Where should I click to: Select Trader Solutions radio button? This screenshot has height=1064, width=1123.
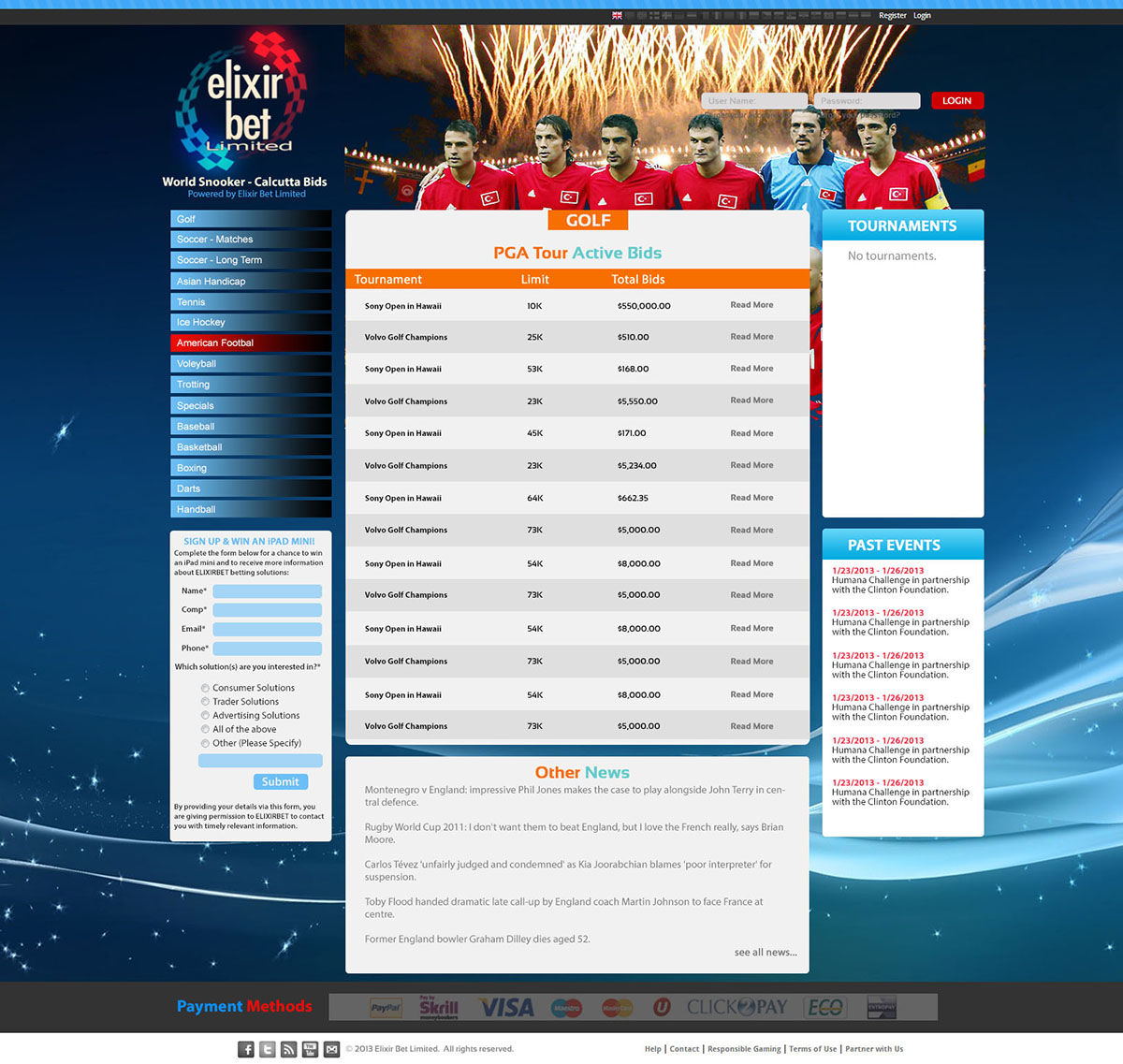(x=205, y=702)
